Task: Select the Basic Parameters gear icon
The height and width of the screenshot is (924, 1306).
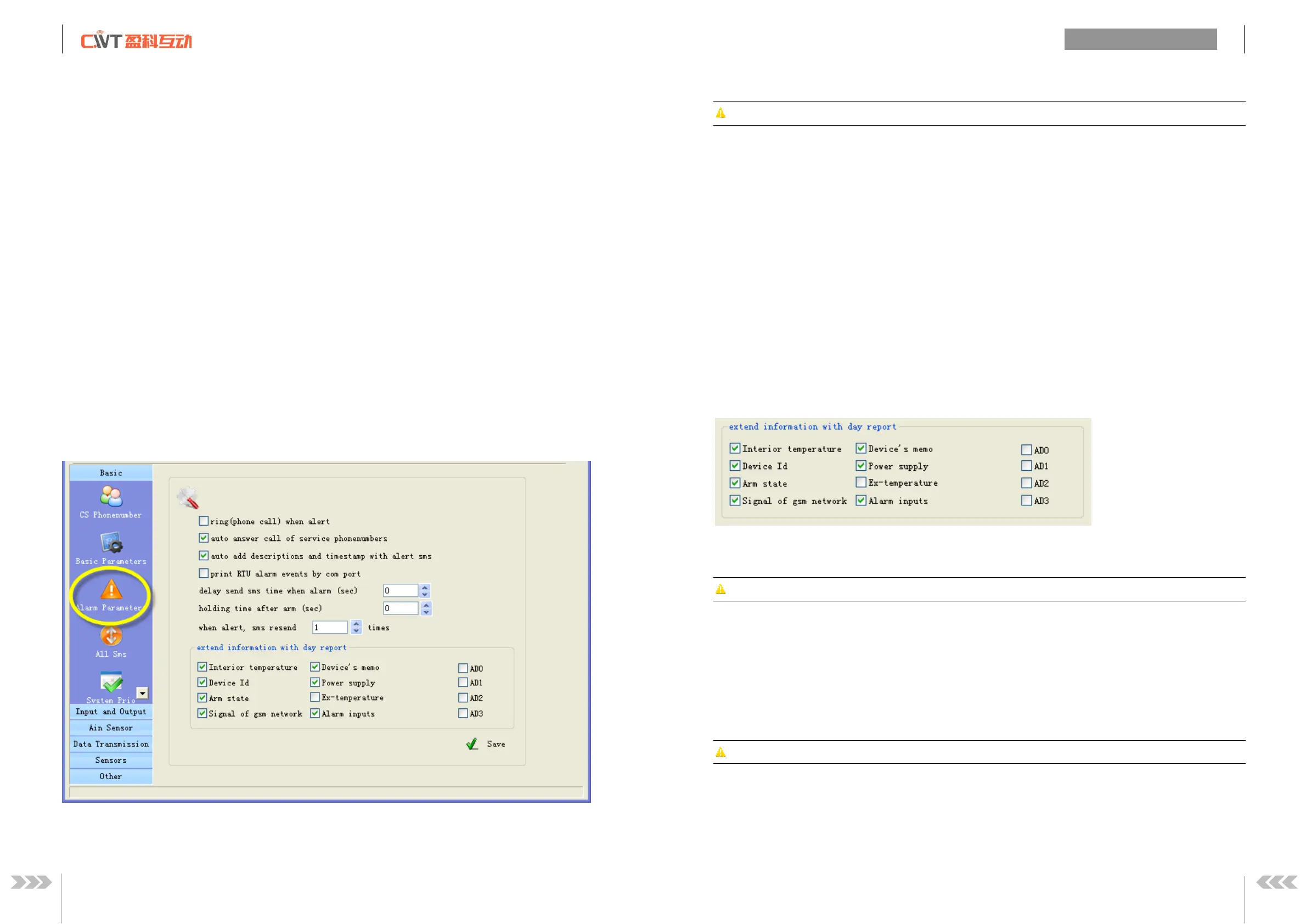Action: point(111,542)
